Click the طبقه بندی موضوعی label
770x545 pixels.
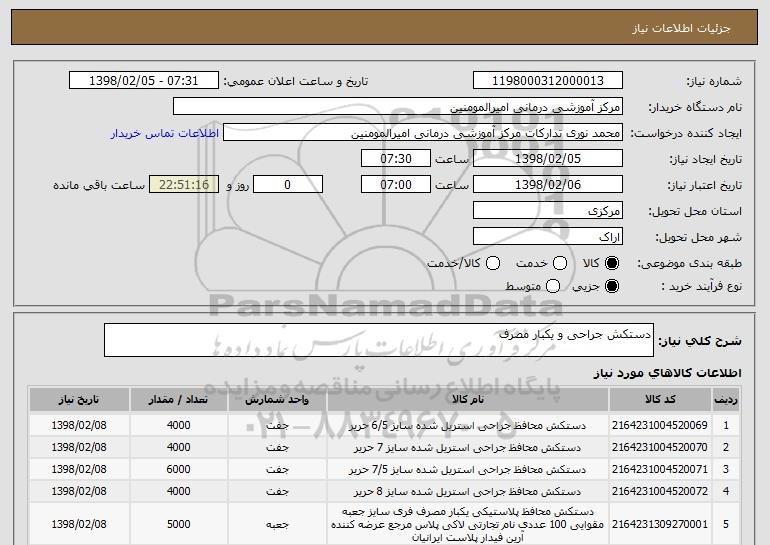689,263
